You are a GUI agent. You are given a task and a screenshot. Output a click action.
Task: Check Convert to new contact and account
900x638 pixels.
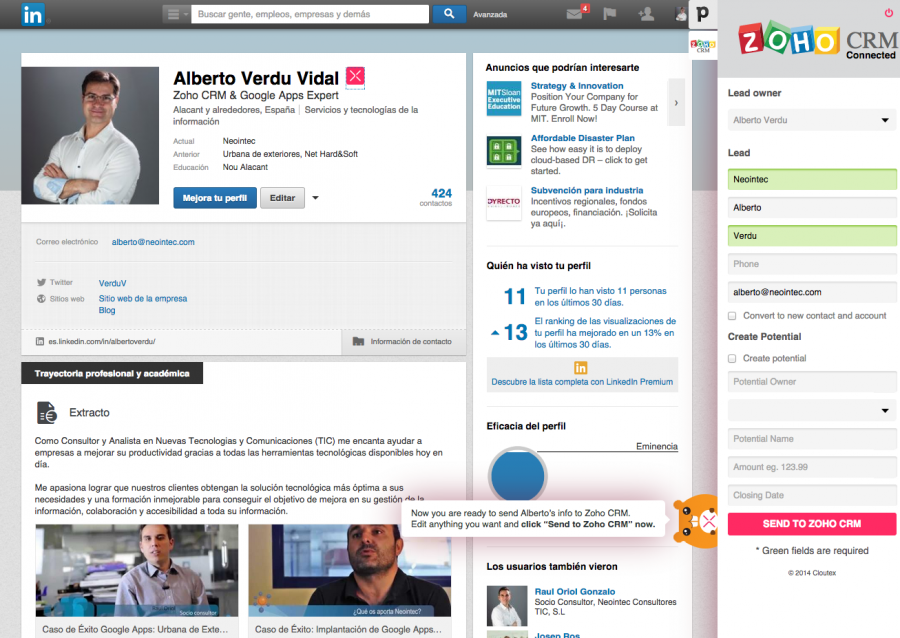pyautogui.click(x=732, y=316)
